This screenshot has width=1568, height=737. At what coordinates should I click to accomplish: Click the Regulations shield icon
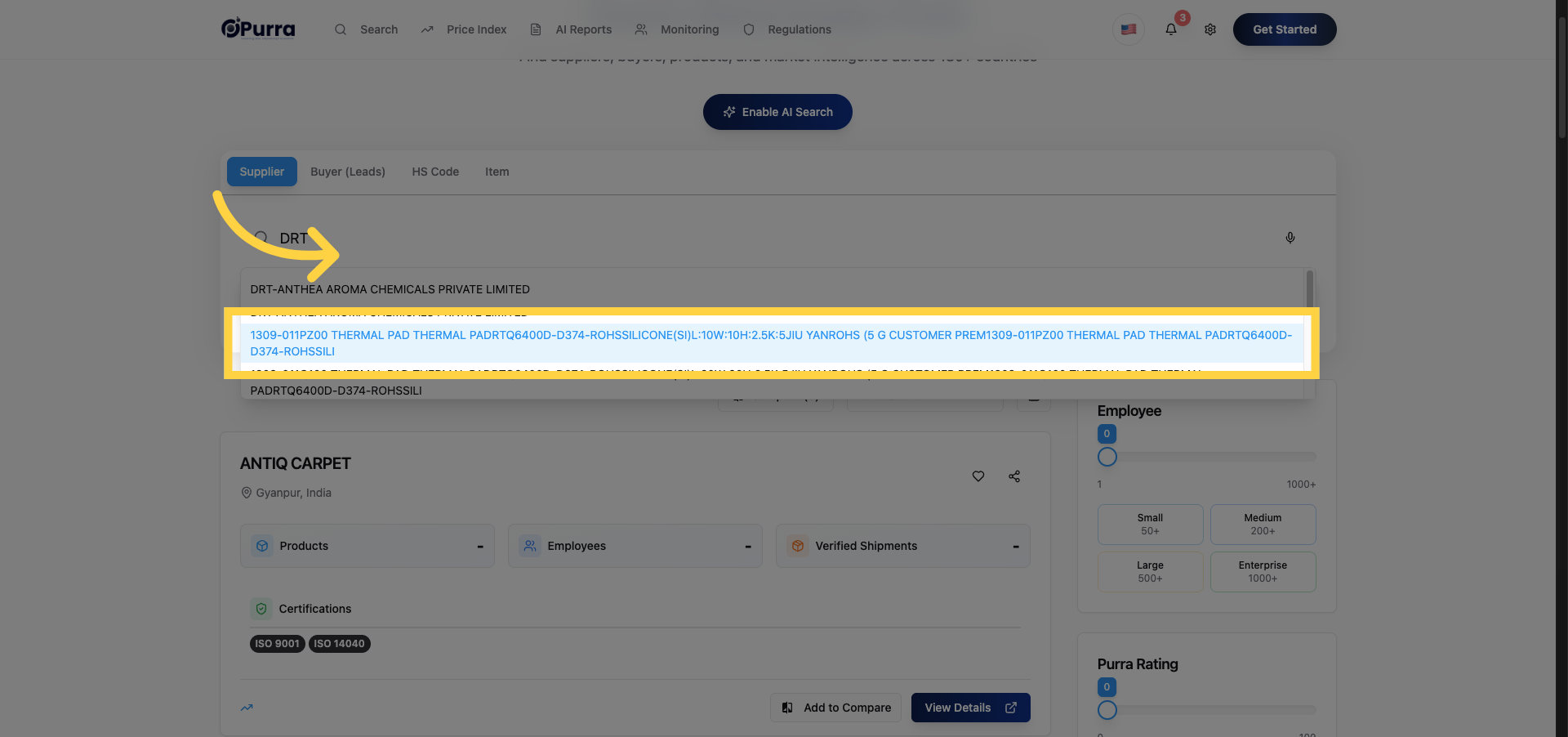pyautogui.click(x=749, y=29)
